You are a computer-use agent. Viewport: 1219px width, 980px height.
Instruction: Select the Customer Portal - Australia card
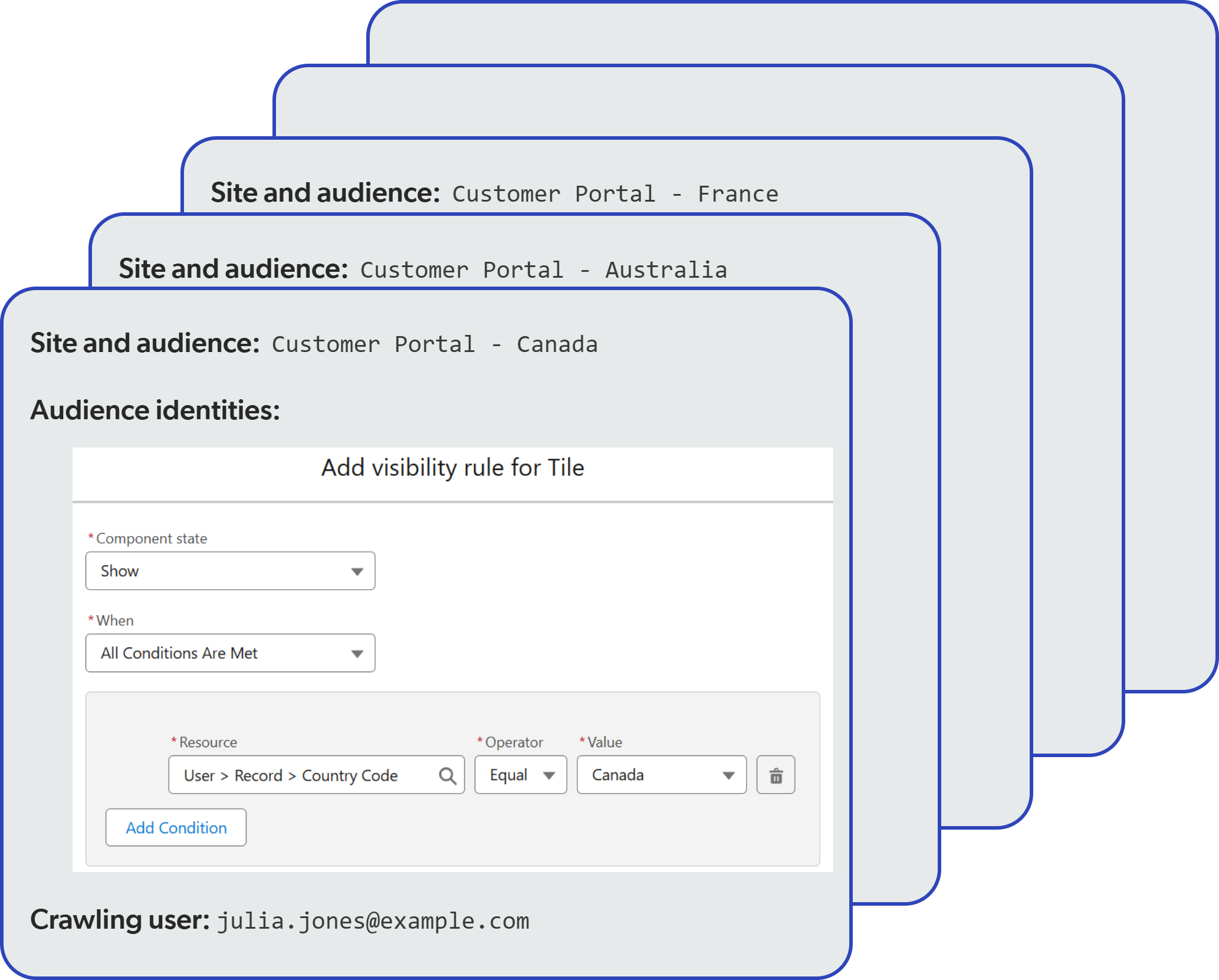tap(423, 269)
